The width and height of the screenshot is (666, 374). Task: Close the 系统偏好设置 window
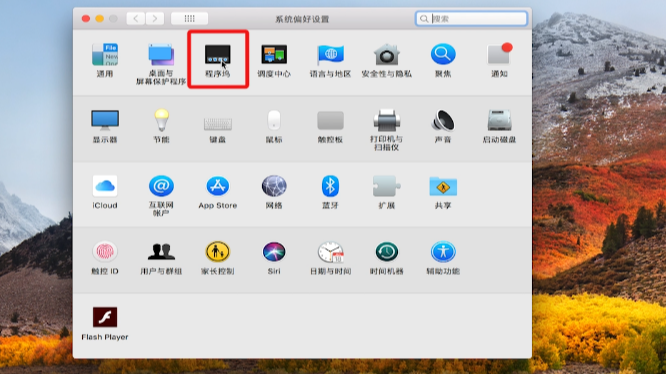(x=86, y=19)
